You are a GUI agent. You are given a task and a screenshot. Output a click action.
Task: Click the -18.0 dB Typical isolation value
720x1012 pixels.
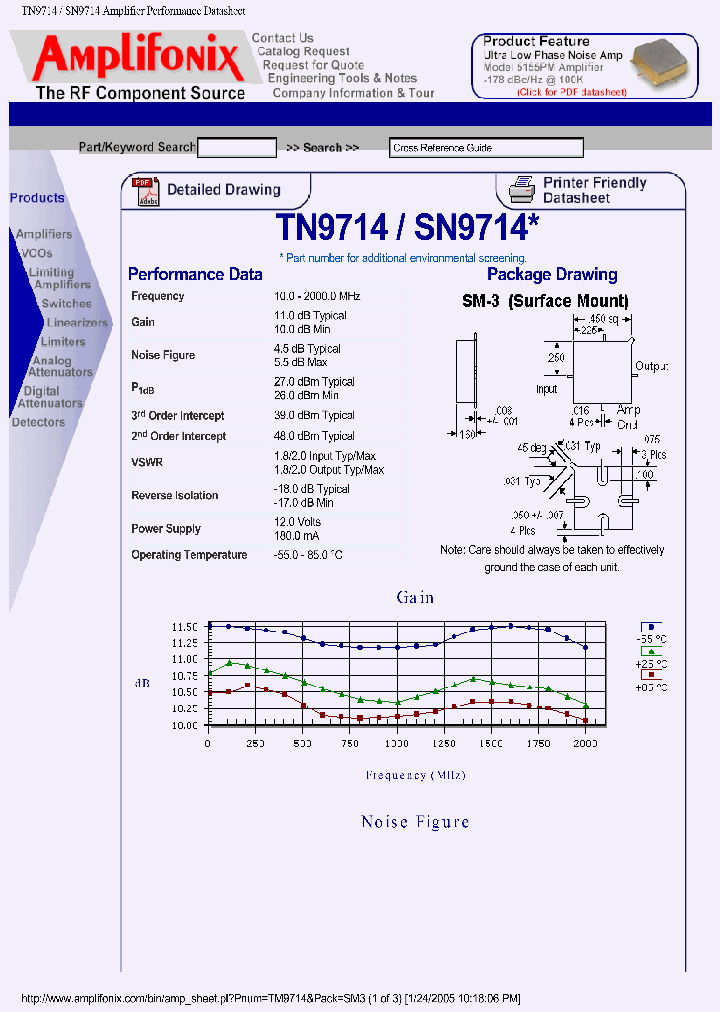coord(312,489)
